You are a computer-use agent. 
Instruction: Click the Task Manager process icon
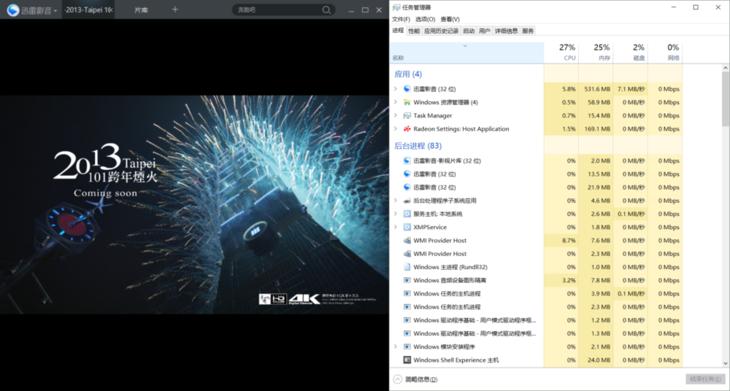coord(407,115)
